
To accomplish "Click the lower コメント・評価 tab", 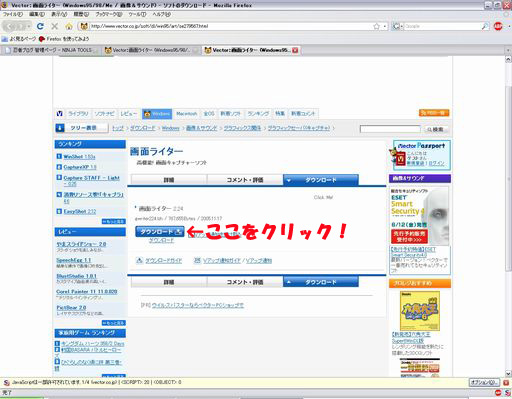I will pos(245,282).
